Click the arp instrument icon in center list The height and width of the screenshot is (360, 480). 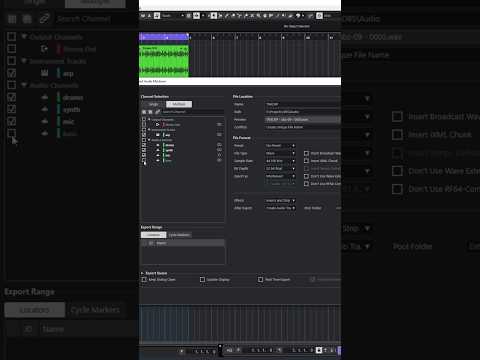pos(158,135)
